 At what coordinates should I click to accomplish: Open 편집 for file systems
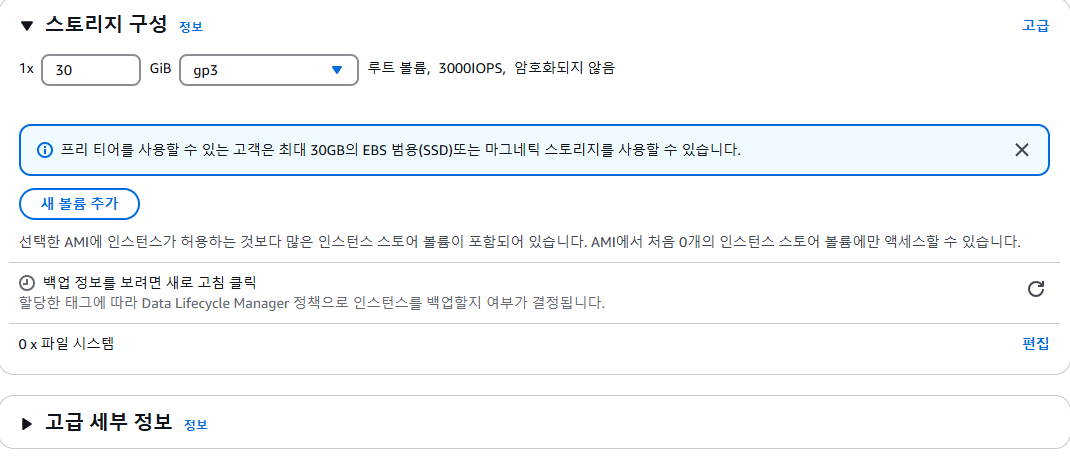1035,343
